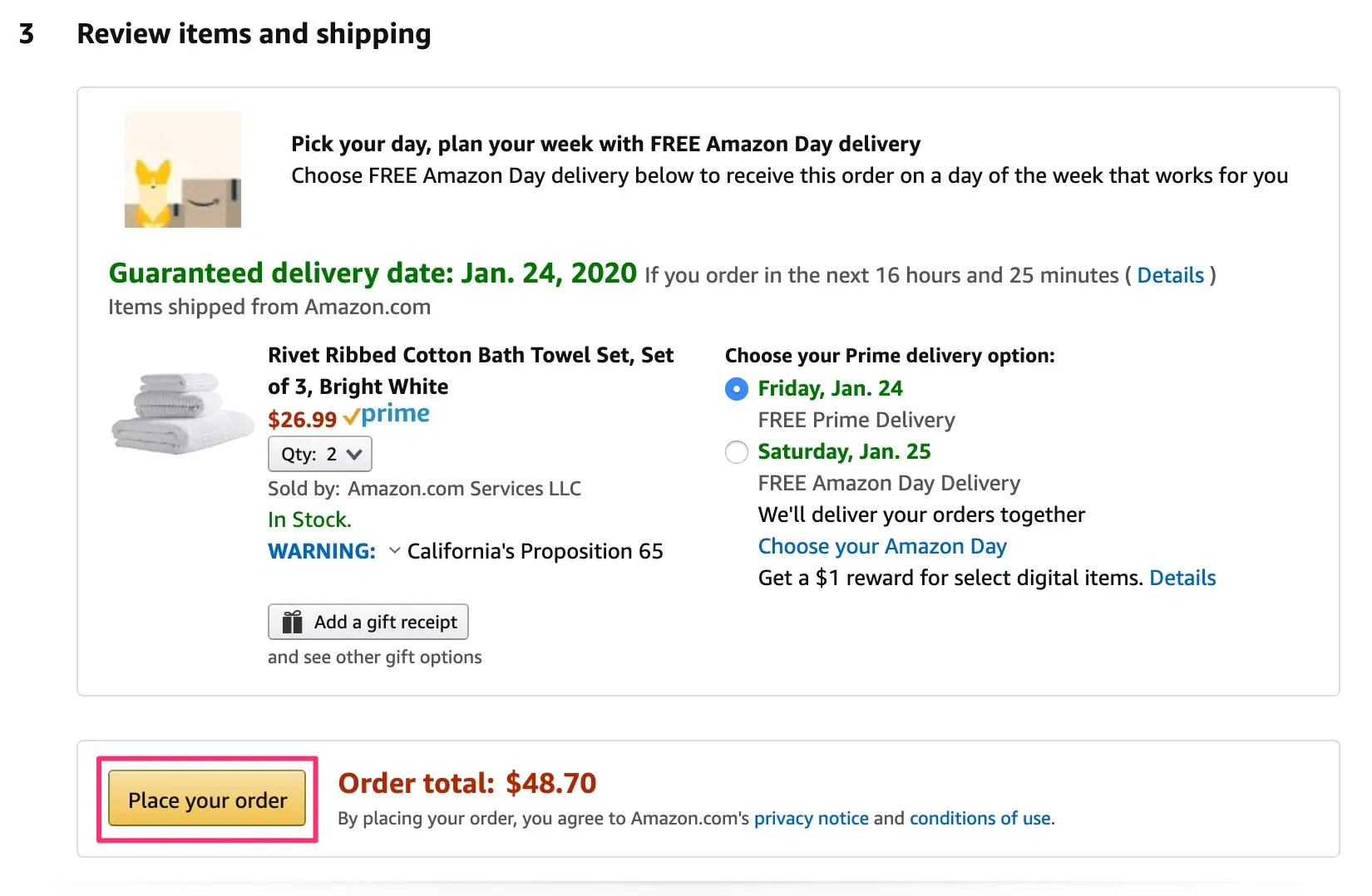The width and height of the screenshot is (1372, 896).
Task: Open Details link next to delivery countdown
Action: (1170, 275)
